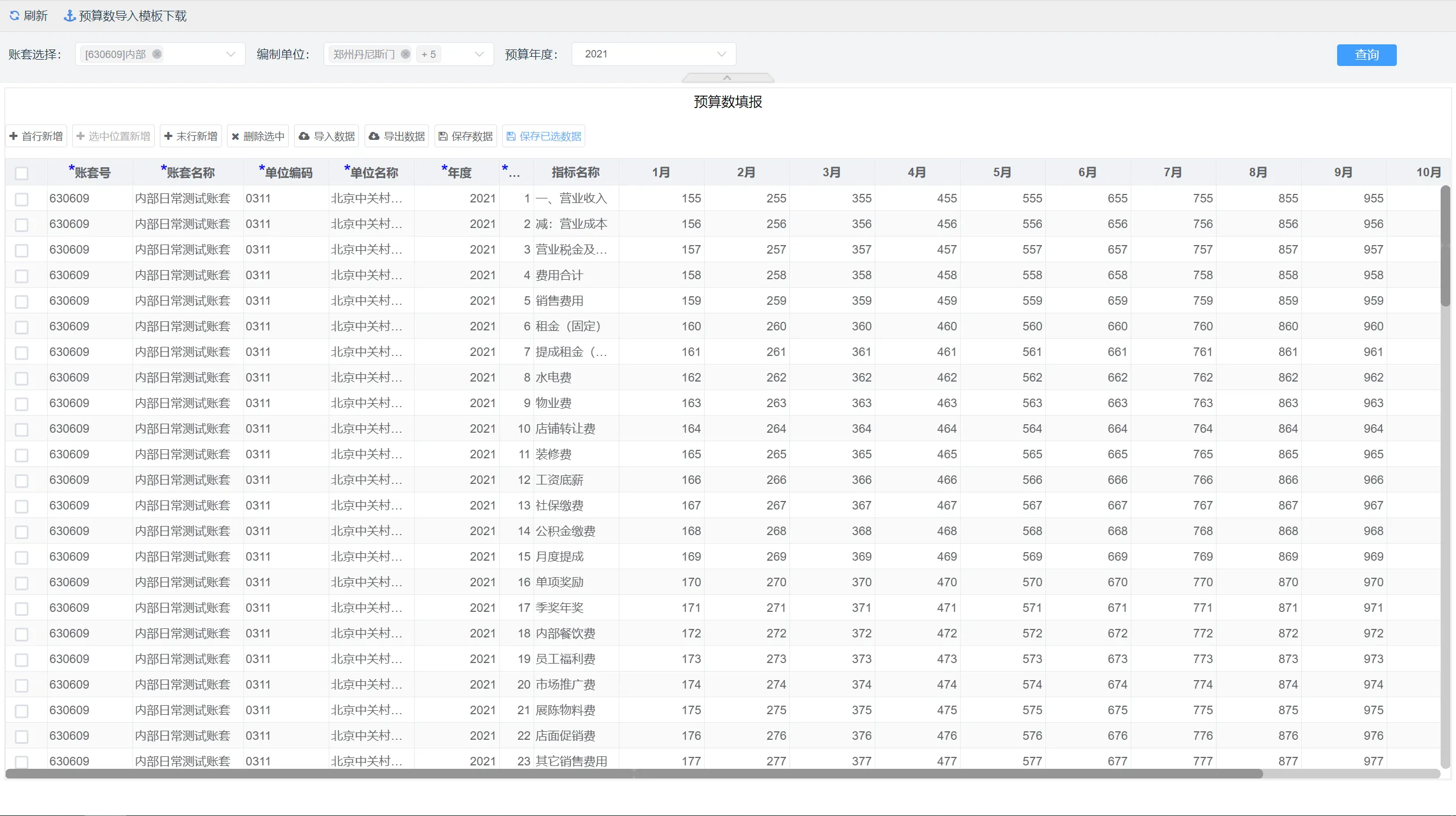The width and height of the screenshot is (1456, 816).
Task: Click the 3月 cell with value 363
Action: pyautogui.click(x=832, y=403)
